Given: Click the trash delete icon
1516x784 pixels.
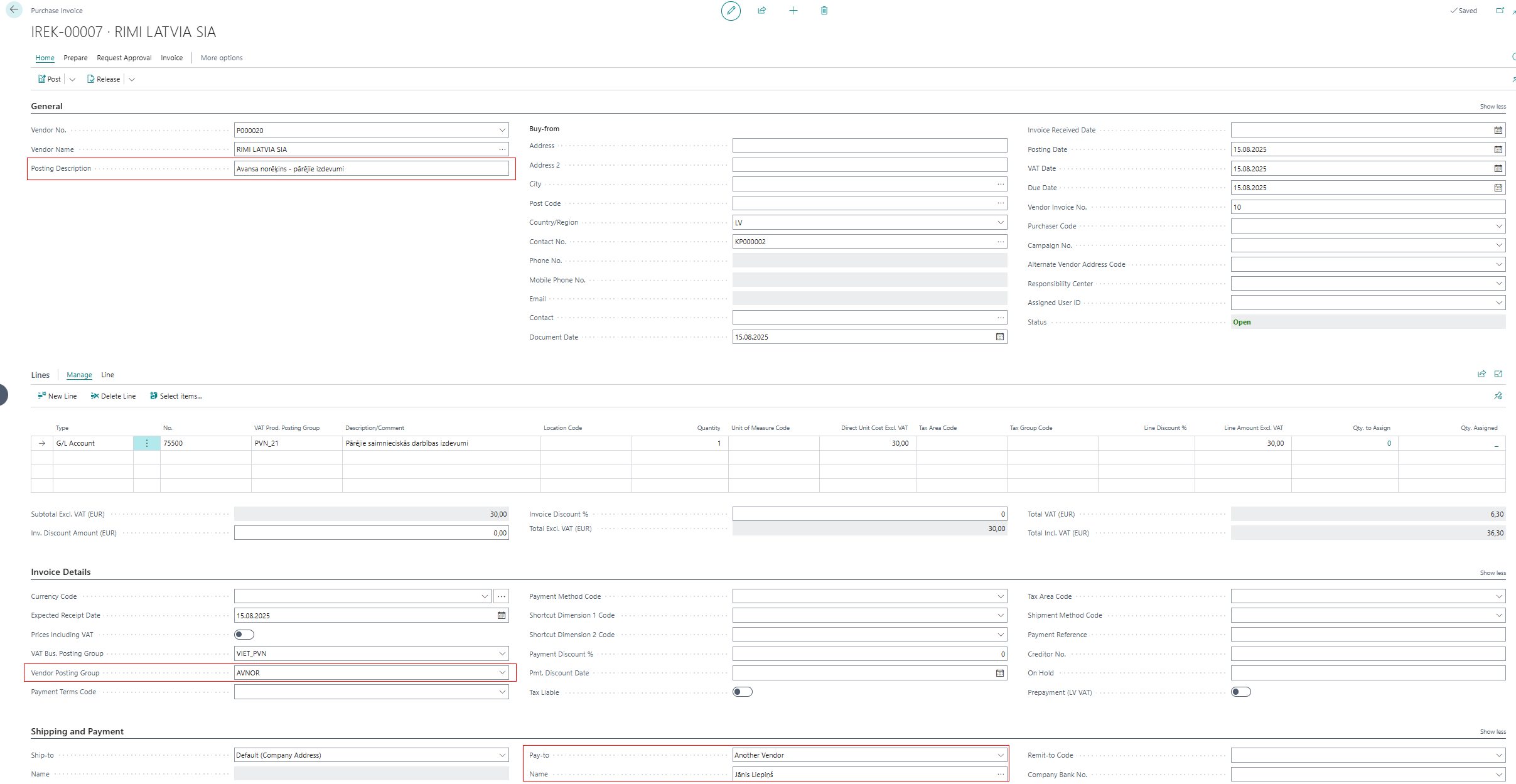Looking at the screenshot, I should [x=824, y=11].
